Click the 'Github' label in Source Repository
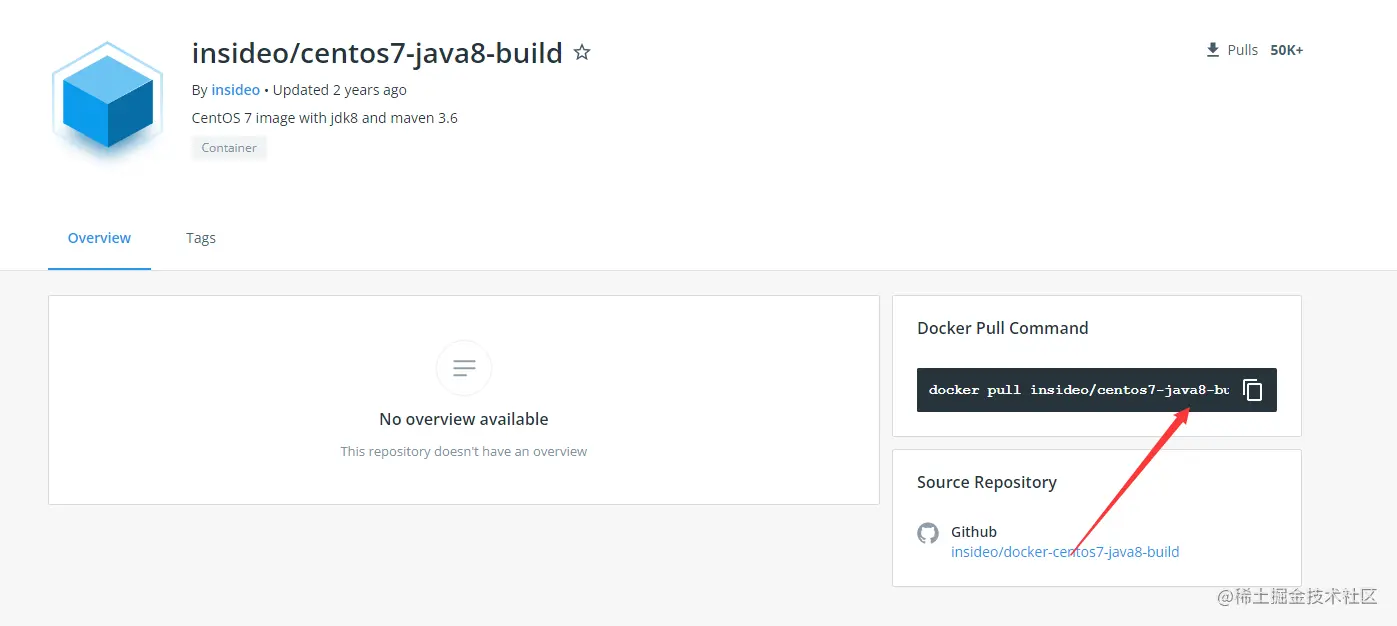Viewport: 1397px width, 626px height. [974, 532]
